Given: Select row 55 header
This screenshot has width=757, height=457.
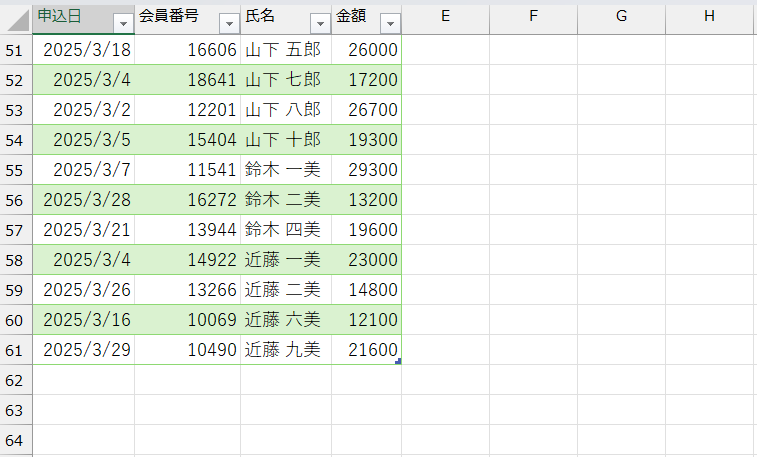Looking at the screenshot, I should [x=16, y=169].
